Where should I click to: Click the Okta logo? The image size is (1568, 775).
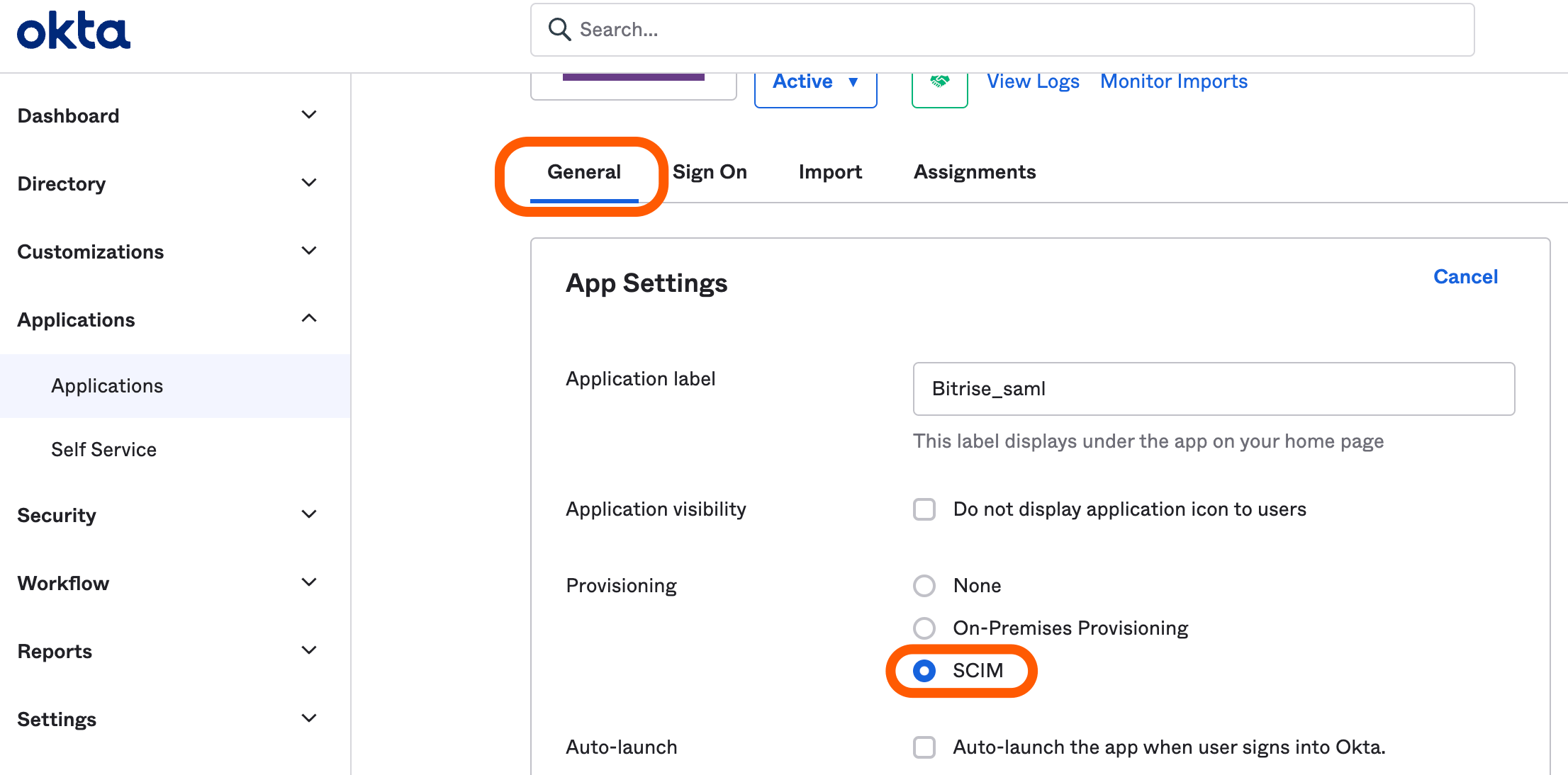click(x=74, y=30)
